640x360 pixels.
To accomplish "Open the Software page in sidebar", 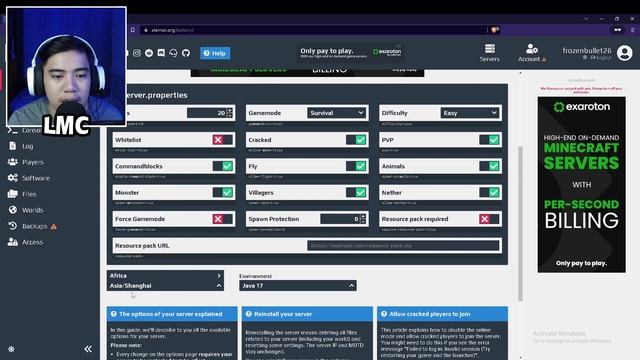I will coord(36,178).
